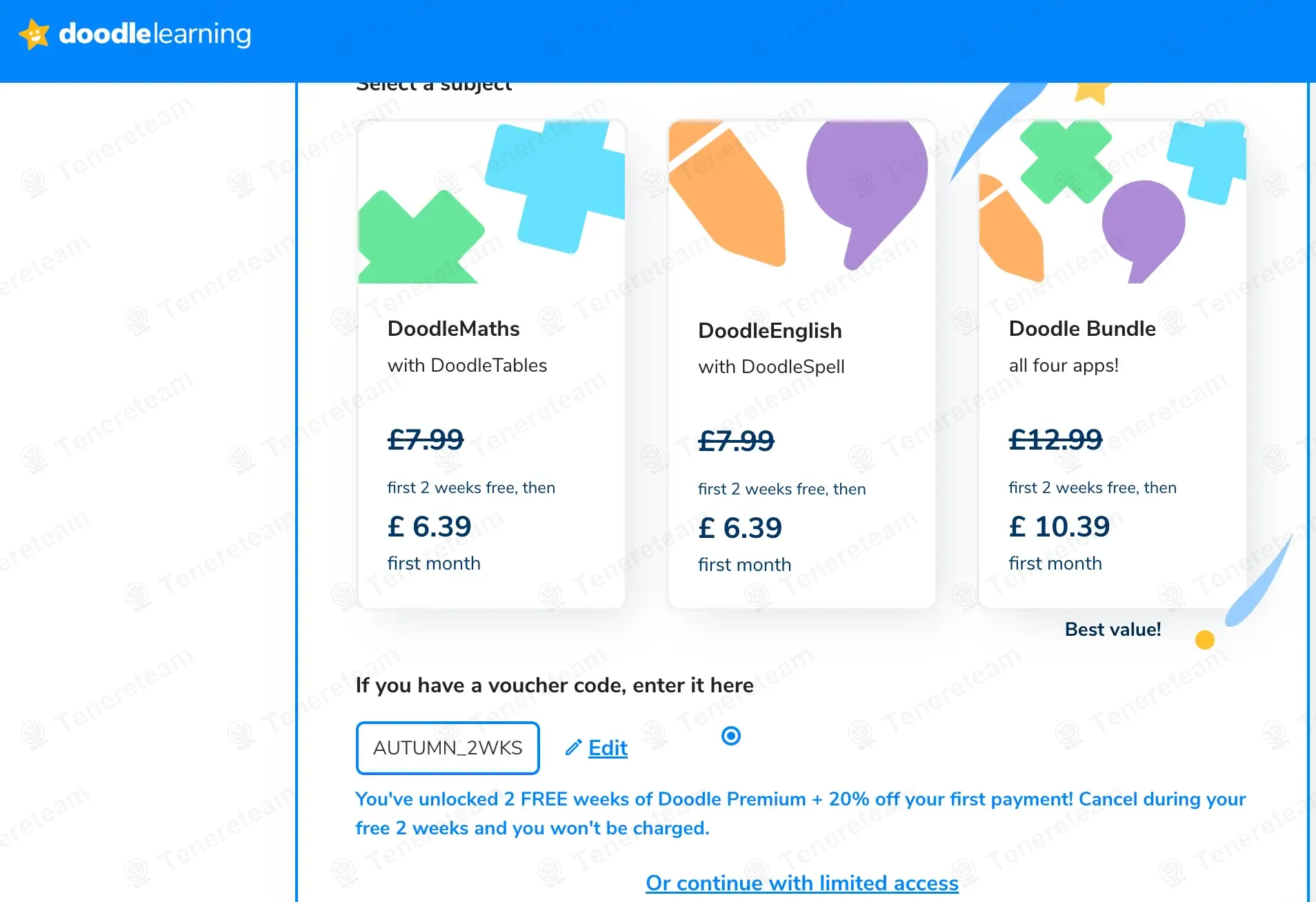Click the yellow star decoration above the Bundle card
Viewport: 1316px width, 902px height.
tap(1092, 91)
